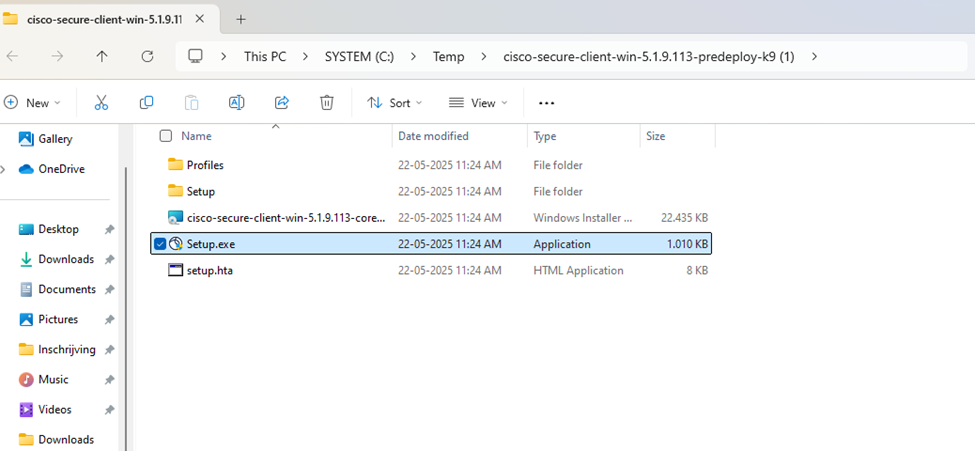The height and width of the screenshot is (451, 975).
Task: Click the Delete trash bin icon
Action: pos(326,103)
